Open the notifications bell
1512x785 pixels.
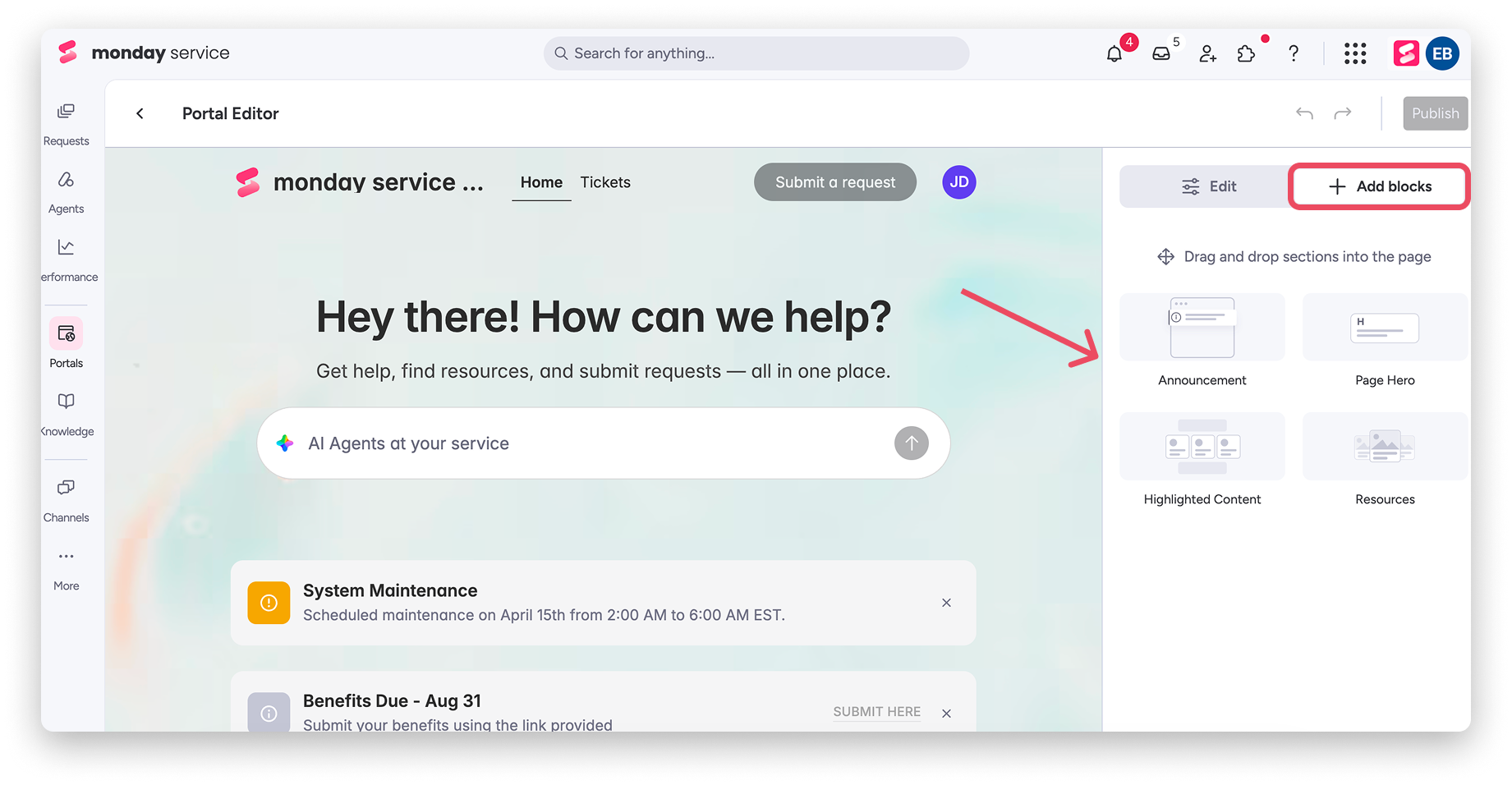click(x=1114, y=54)
